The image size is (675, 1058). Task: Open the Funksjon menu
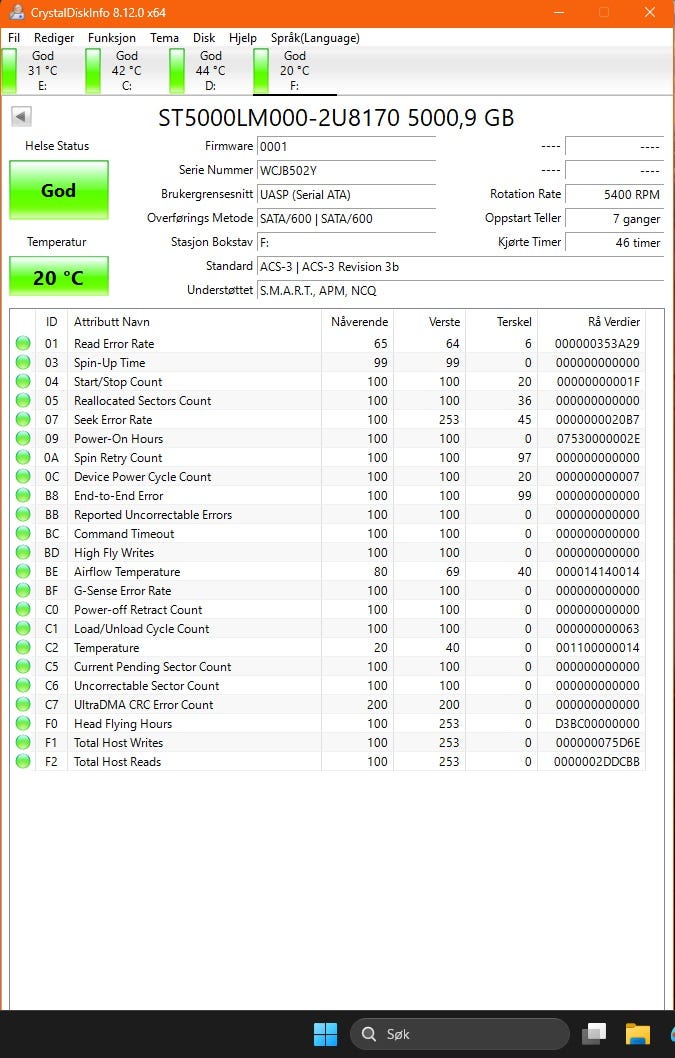(x=111, y=38)
